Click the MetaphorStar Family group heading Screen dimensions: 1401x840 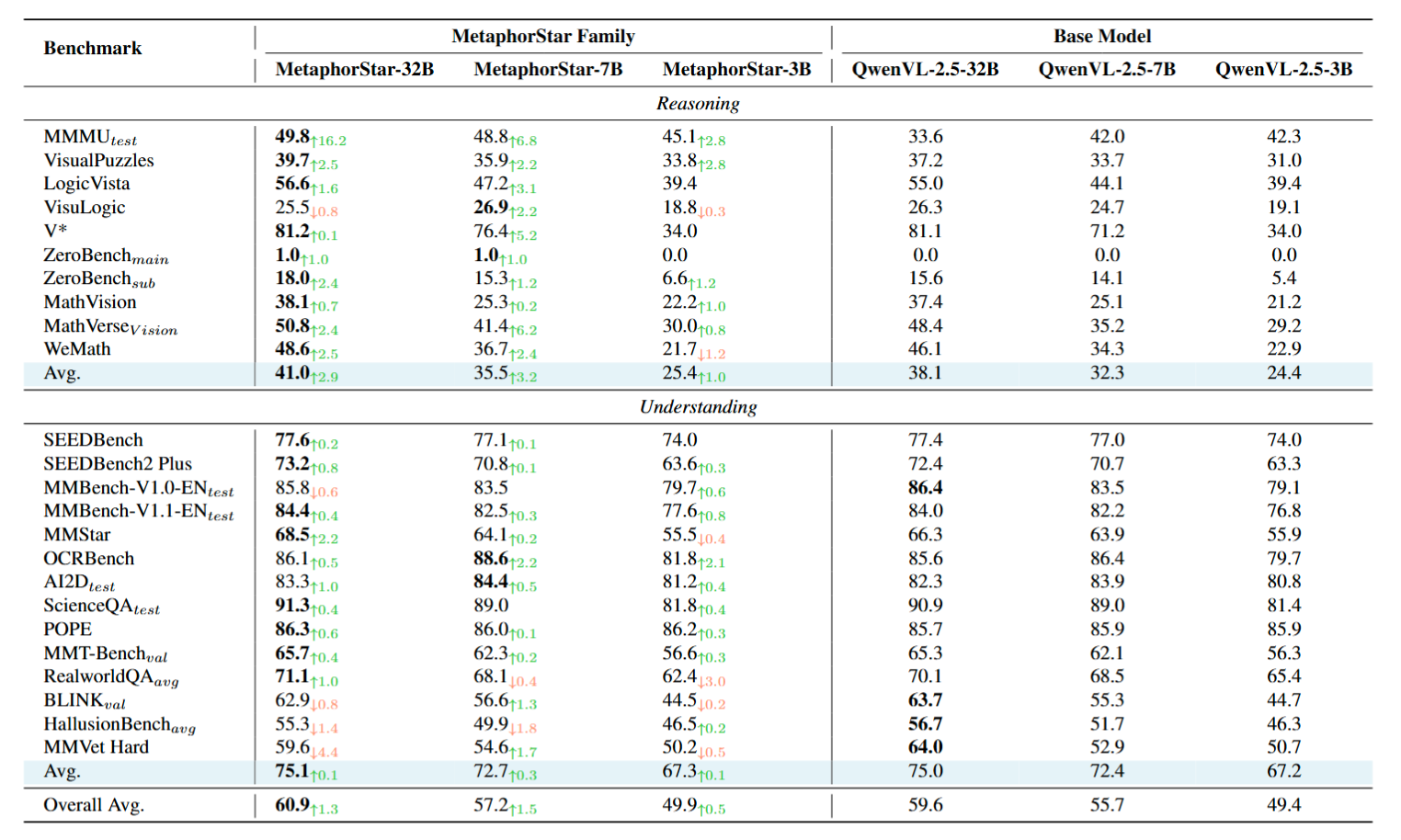click(542, 37)
